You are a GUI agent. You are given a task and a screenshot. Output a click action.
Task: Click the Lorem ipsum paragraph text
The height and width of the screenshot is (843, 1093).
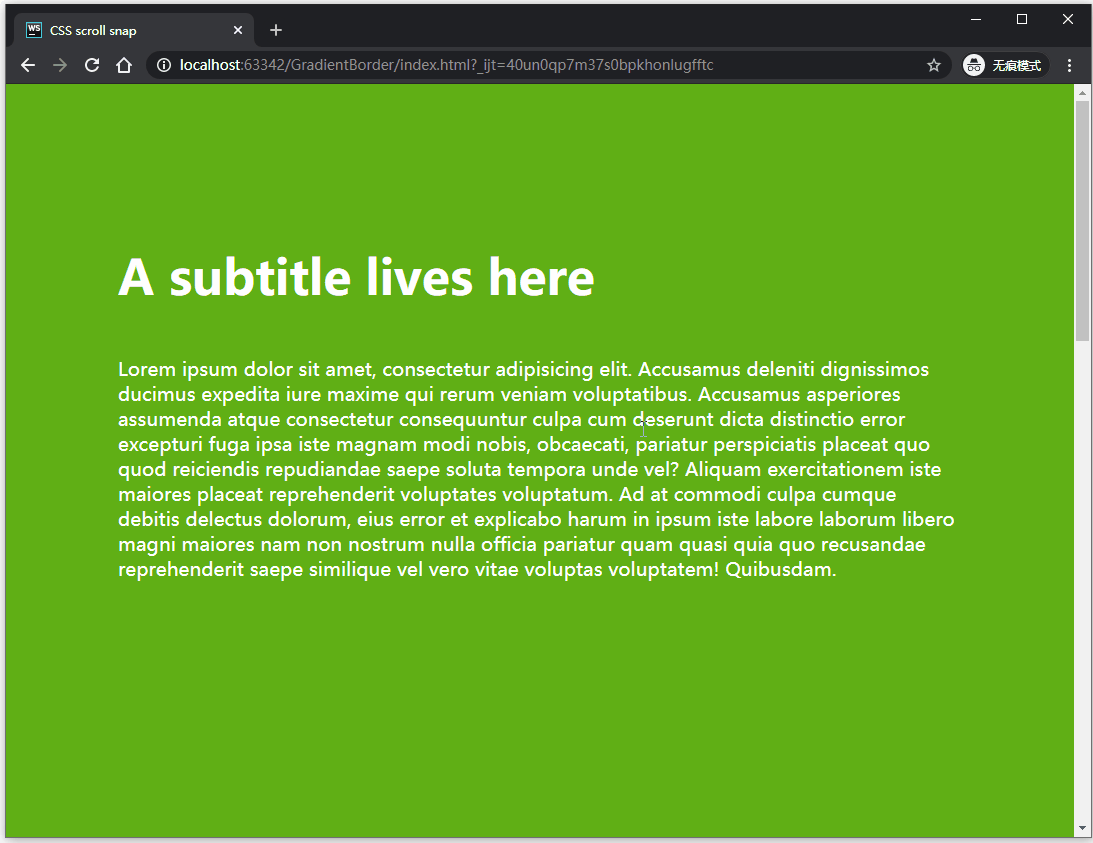[x=535, y=469]
